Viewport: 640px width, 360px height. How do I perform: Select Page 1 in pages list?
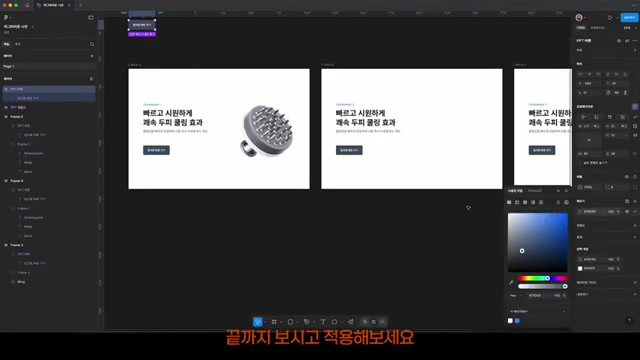click(49, 66)
